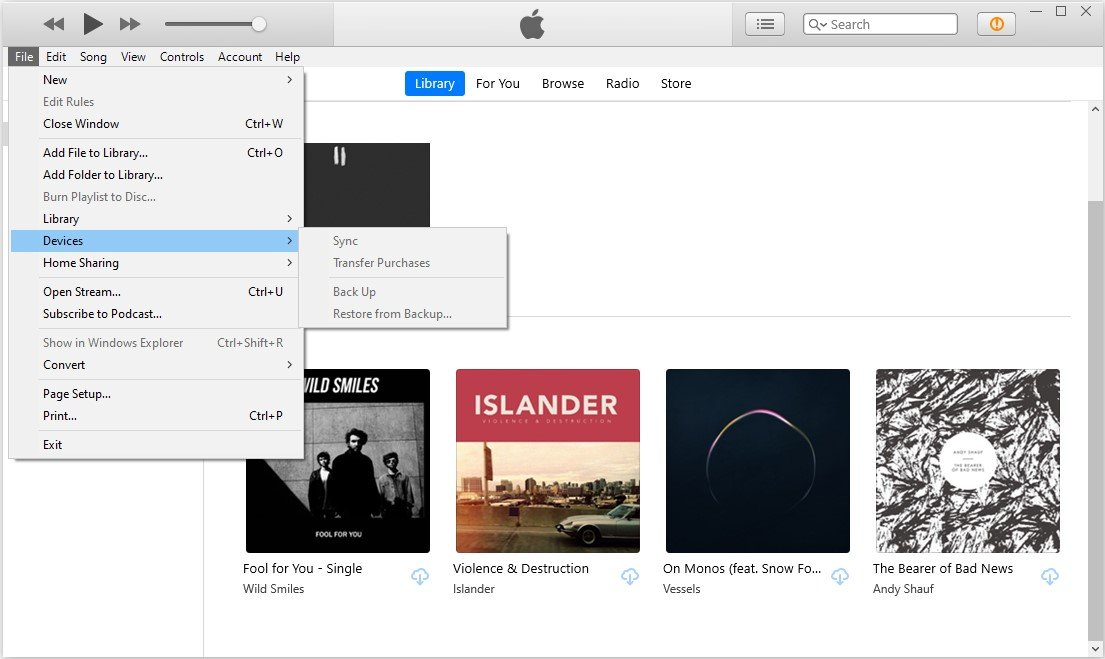
Task: Click the vertical scrollbar down arrow
Action: (1095, 649)
